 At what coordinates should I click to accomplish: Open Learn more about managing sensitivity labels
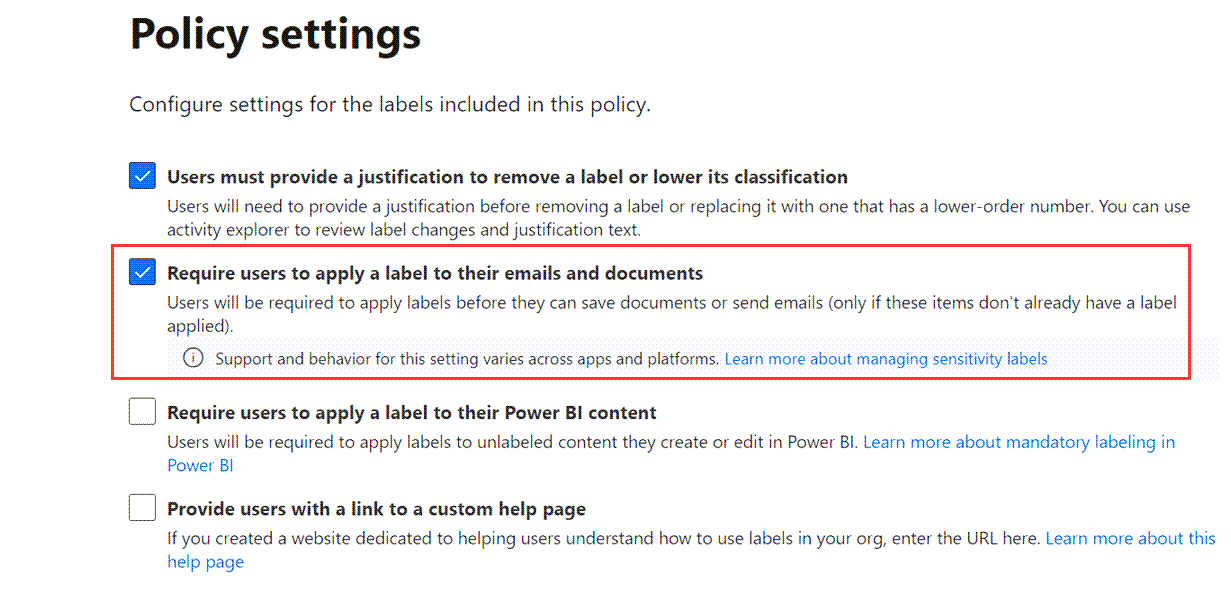886,358
